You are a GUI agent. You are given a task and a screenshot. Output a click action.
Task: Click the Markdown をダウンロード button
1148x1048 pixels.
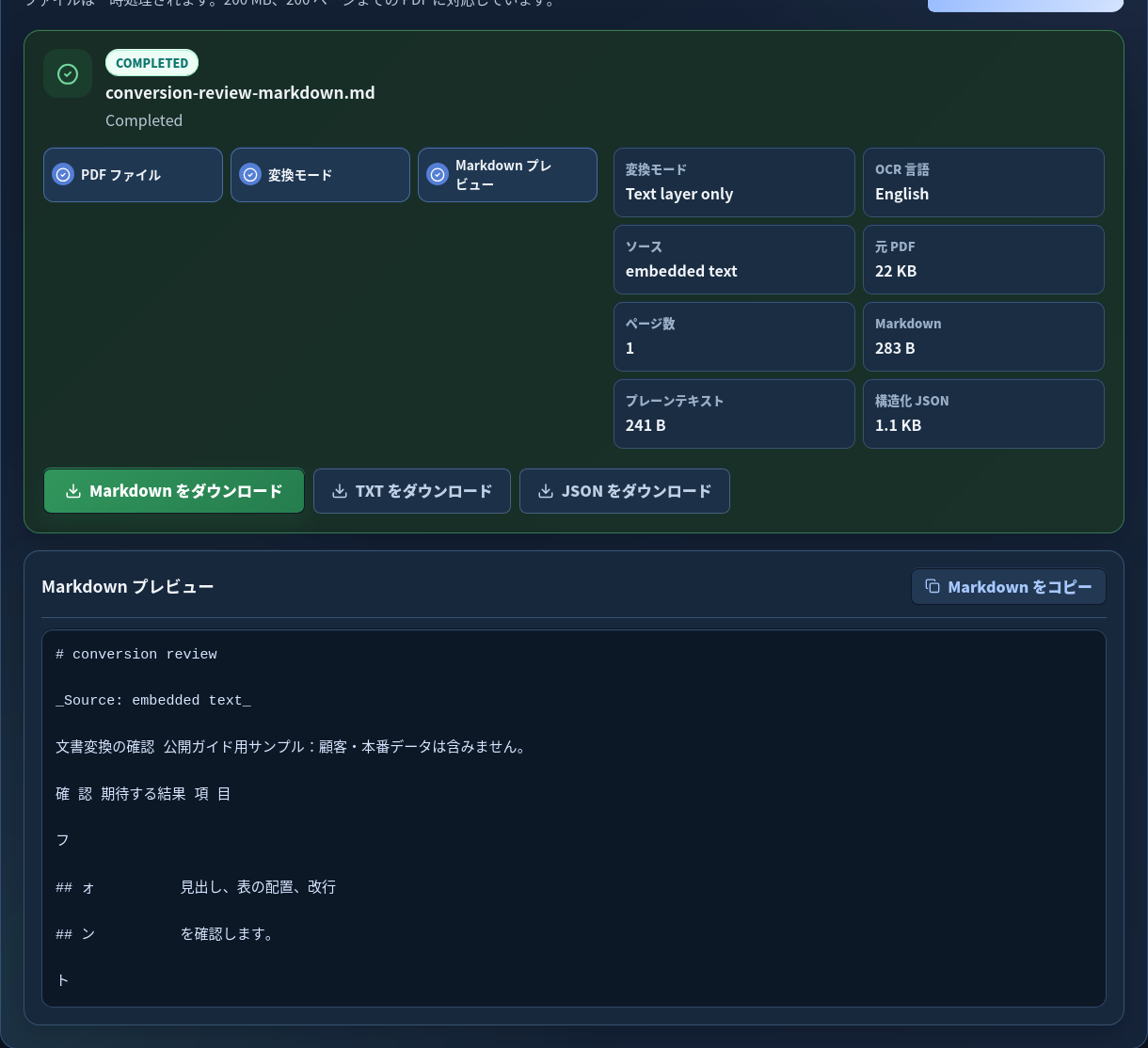174,491
